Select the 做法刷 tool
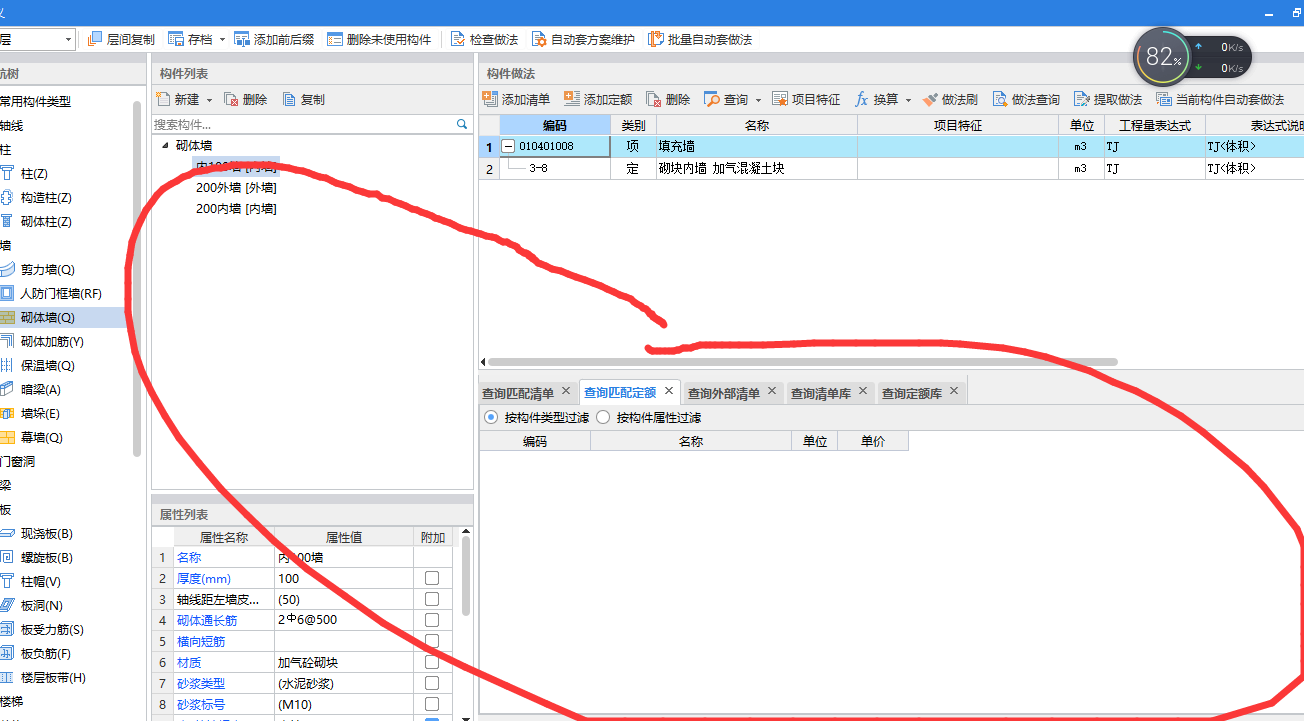1304x721 pixels. click(x=951, y=99)
